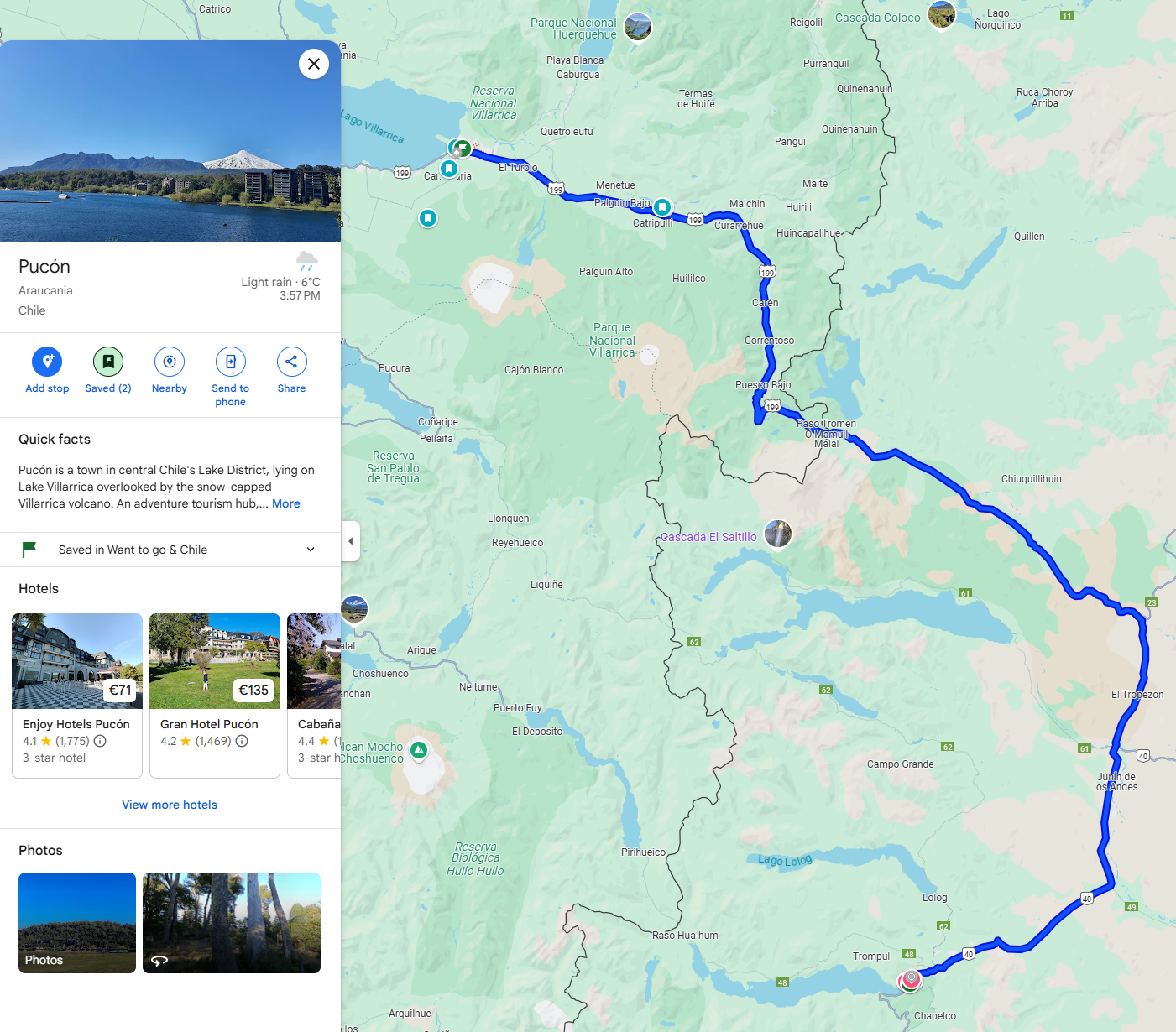Open the Photos thumbnail
The image size is (1176, 1032).
pos(77,923)
